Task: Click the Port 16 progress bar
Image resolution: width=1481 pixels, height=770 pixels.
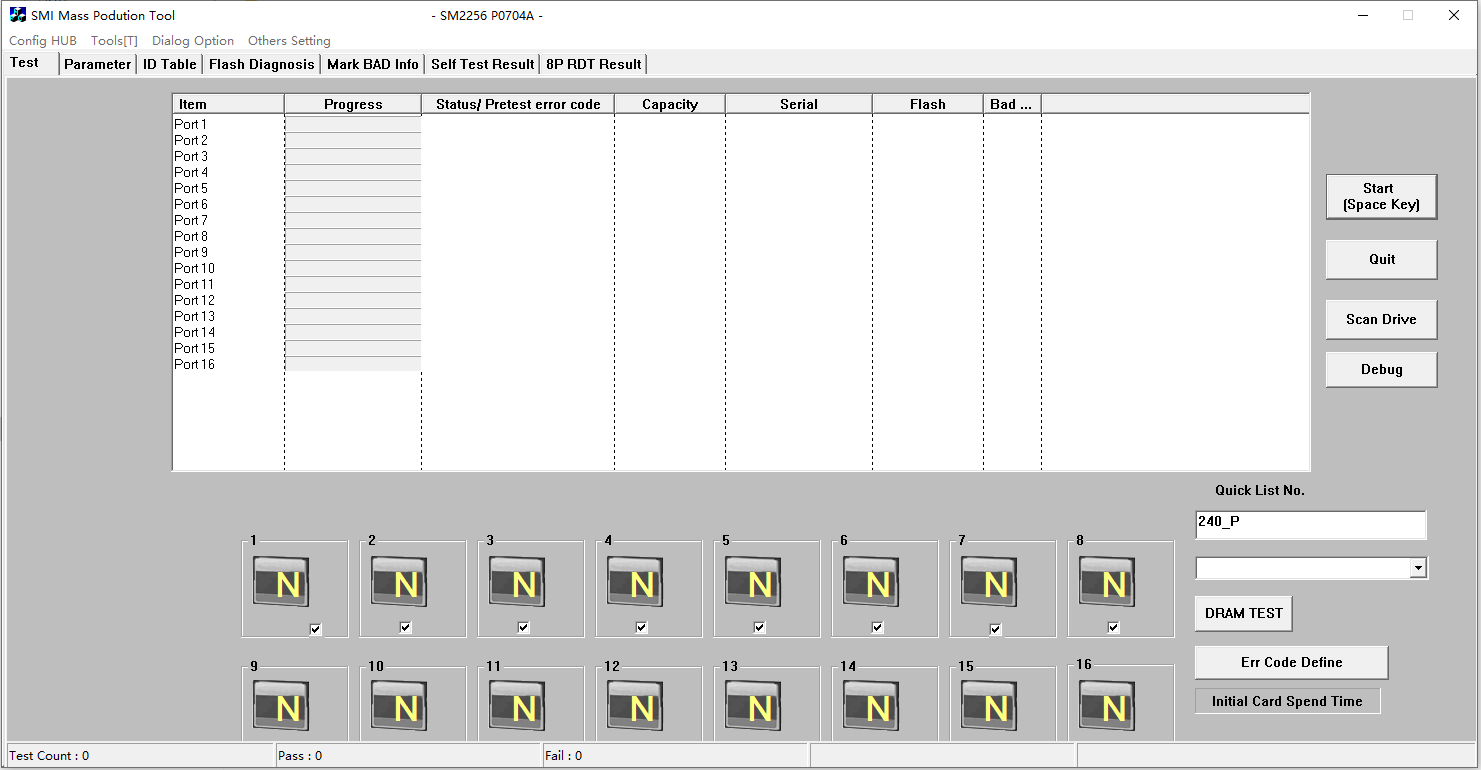Action: coord(353,364)
